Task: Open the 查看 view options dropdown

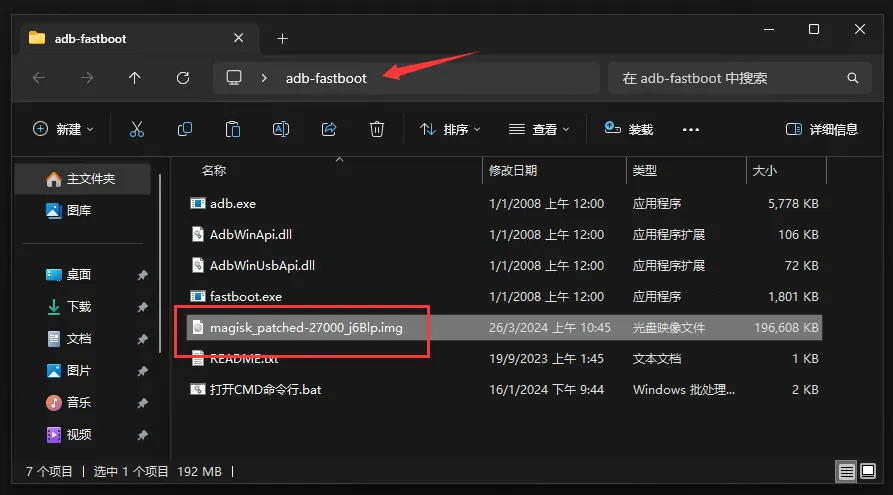Action: (538, 129)
